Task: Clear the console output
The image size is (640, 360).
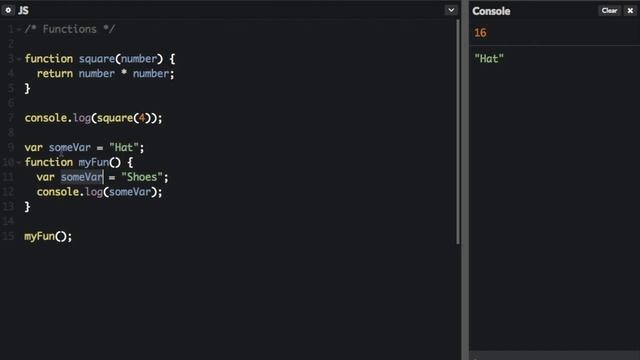Action: pos(609,11)
